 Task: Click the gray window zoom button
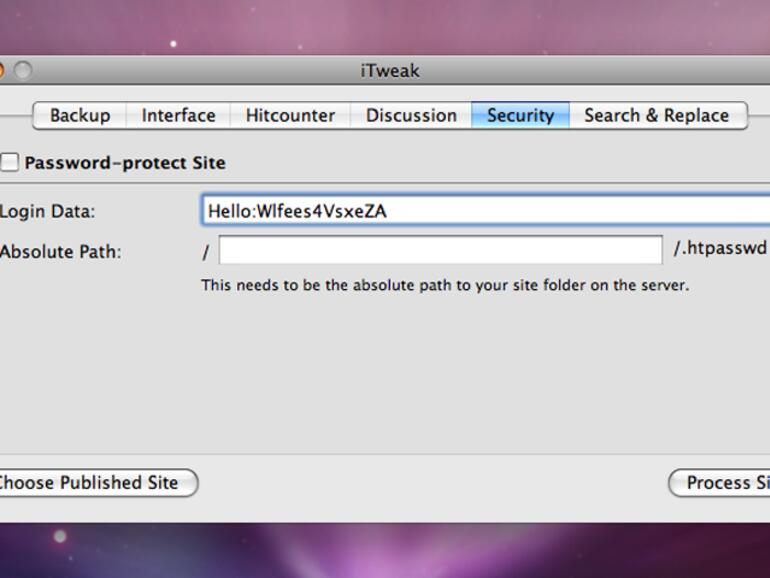(x=23, y=70)
